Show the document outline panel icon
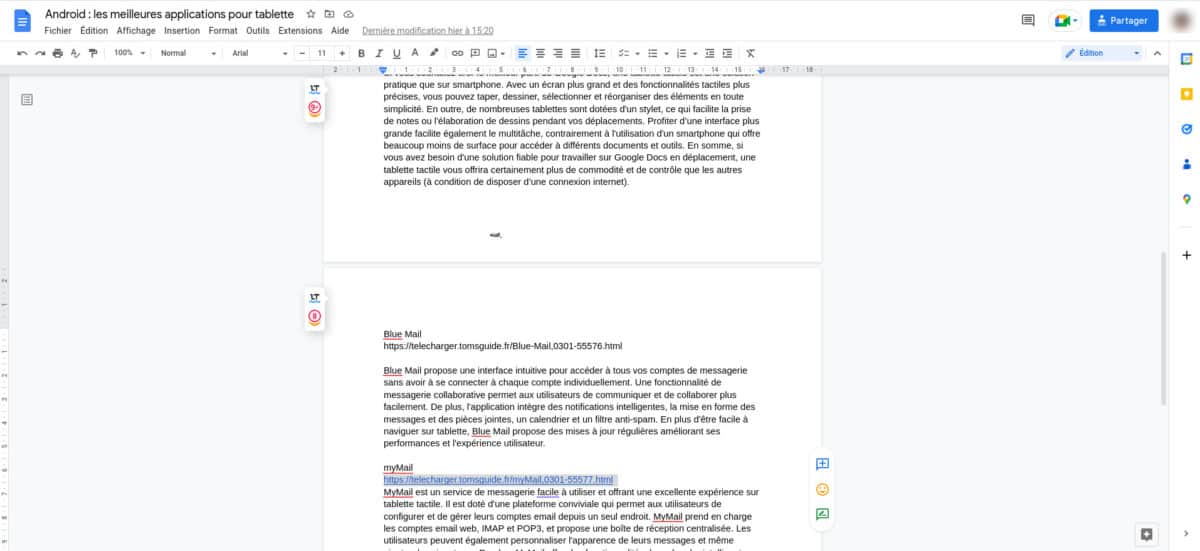 click(27, 98)
